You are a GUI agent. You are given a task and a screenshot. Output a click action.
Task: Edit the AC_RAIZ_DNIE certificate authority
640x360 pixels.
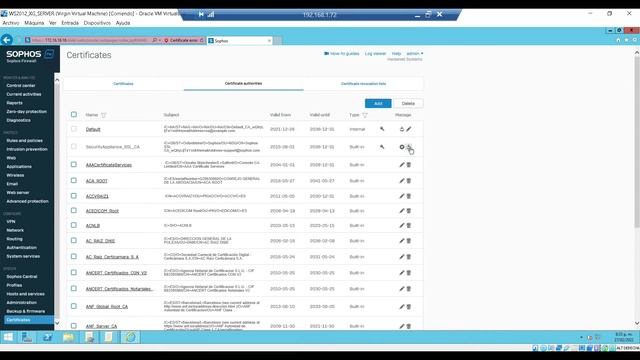[x=402, y=241]
